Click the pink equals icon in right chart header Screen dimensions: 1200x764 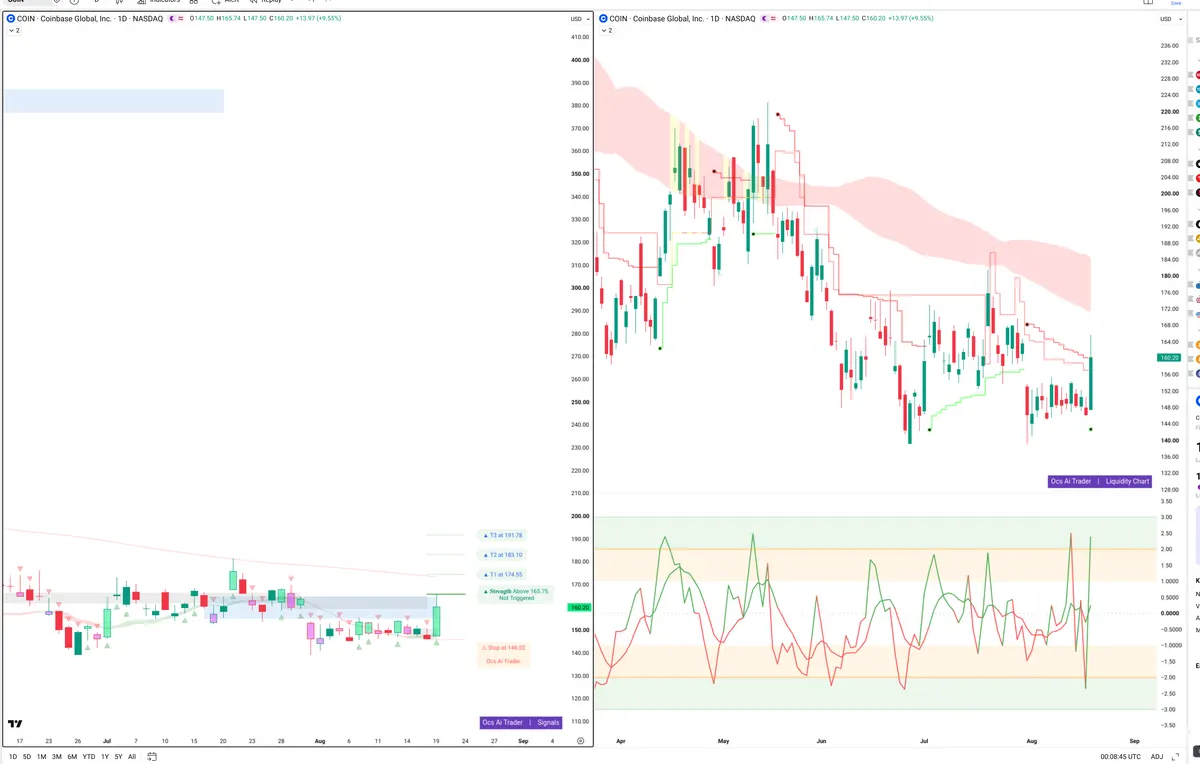coord(771,19)
